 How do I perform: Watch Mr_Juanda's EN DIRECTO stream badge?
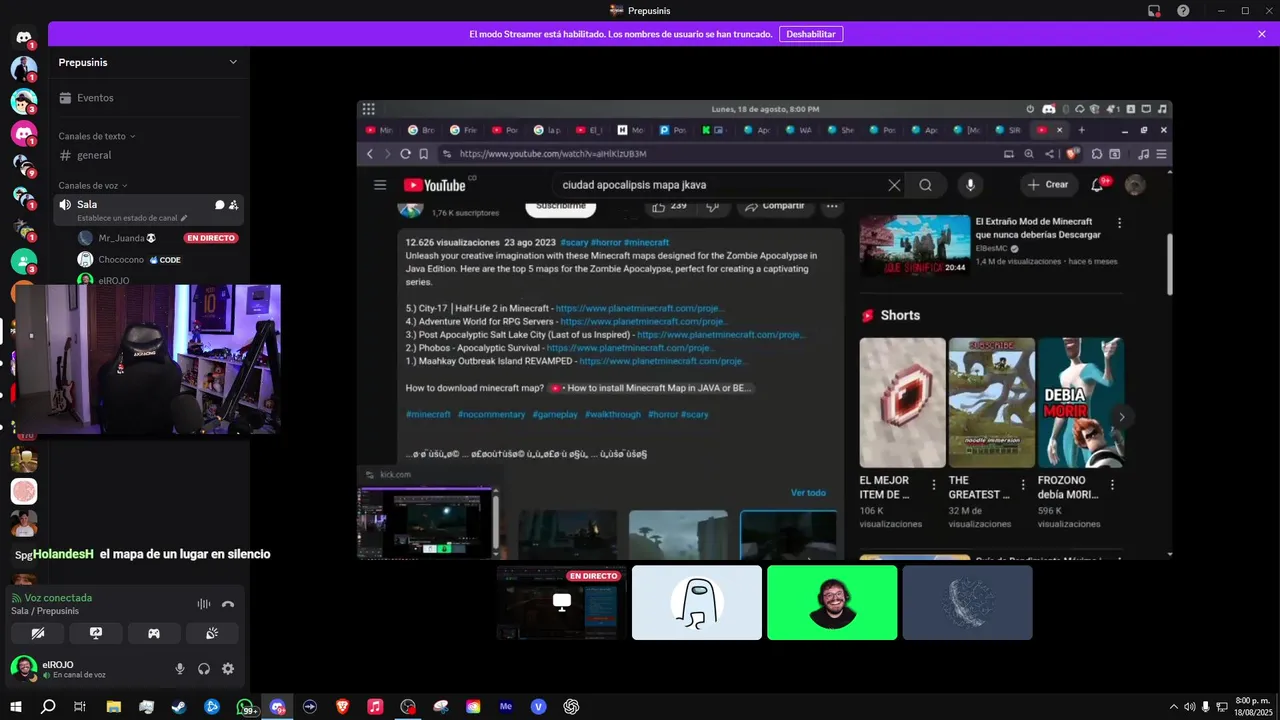211,238
